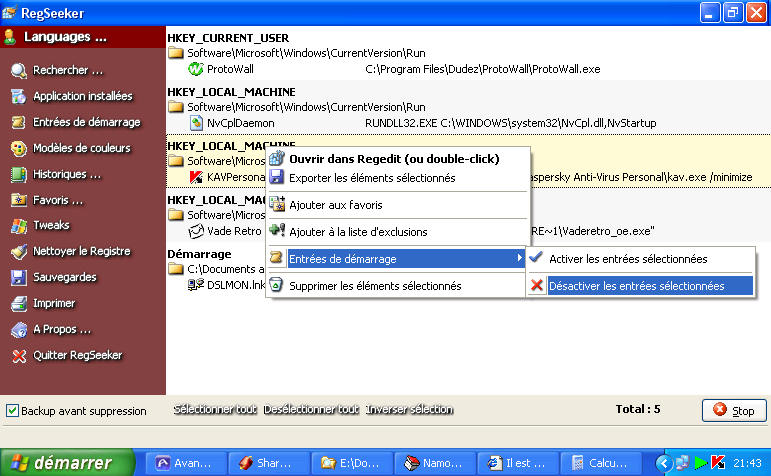Select the ProtoWall.exe path text
Viewport: 771px width, 476px height.
coord(482,69)
